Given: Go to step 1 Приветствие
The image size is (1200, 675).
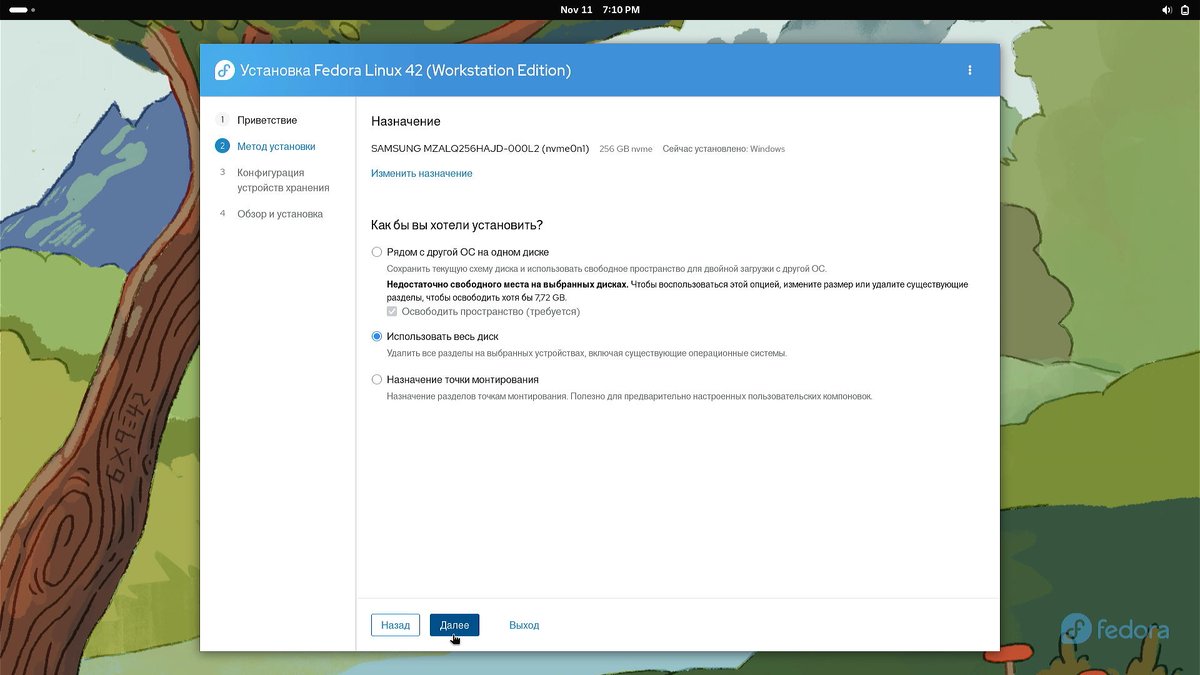Looking at the screenshot, I should 266,120.
